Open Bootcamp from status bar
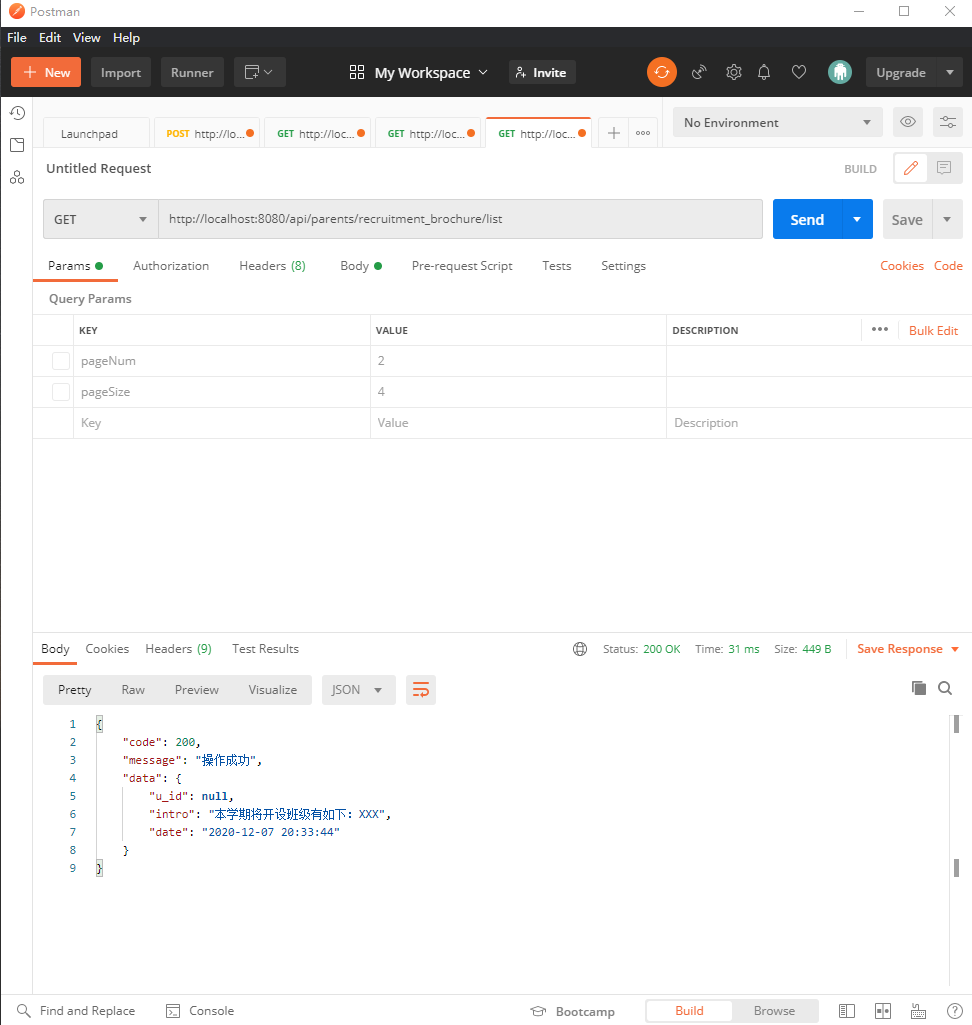 click(573, 1011)
